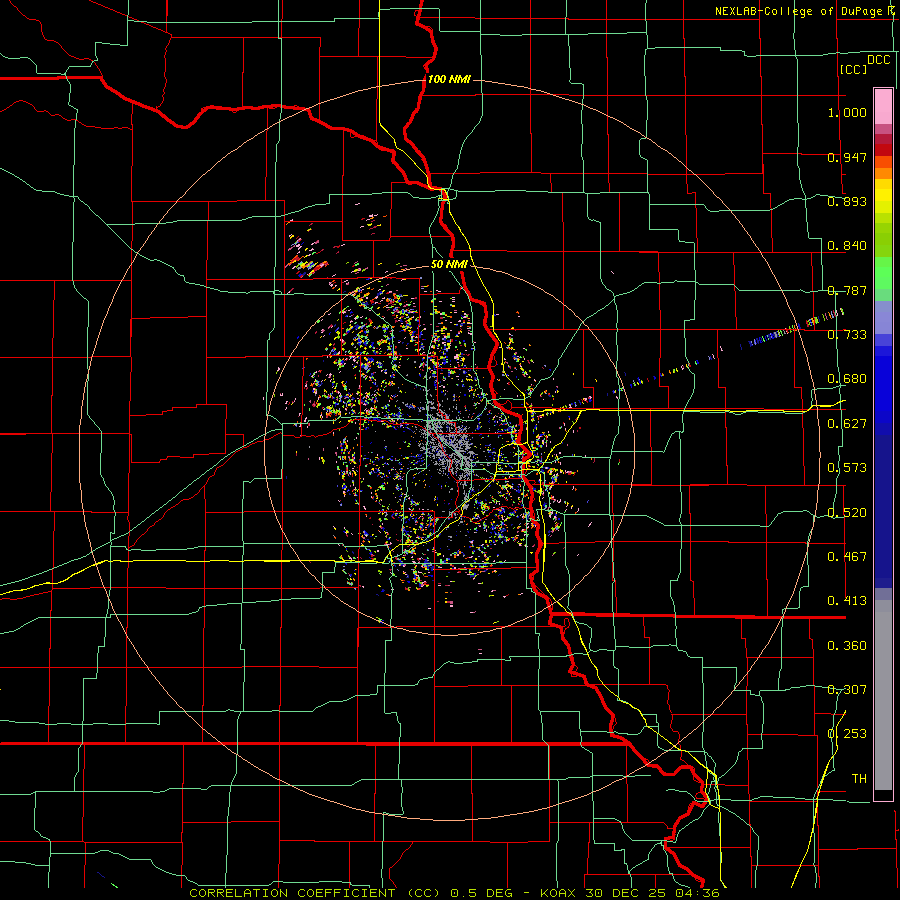Click the 50 NMI range ring label
This screenshot has height=900, width=900.
[449, 264]
